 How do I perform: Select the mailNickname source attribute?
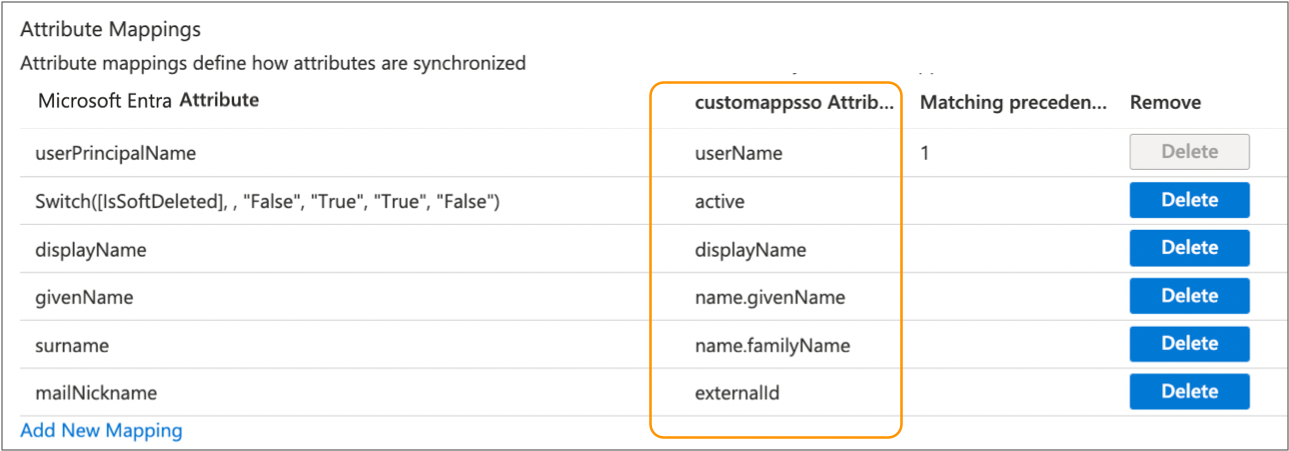pos(96,394)
